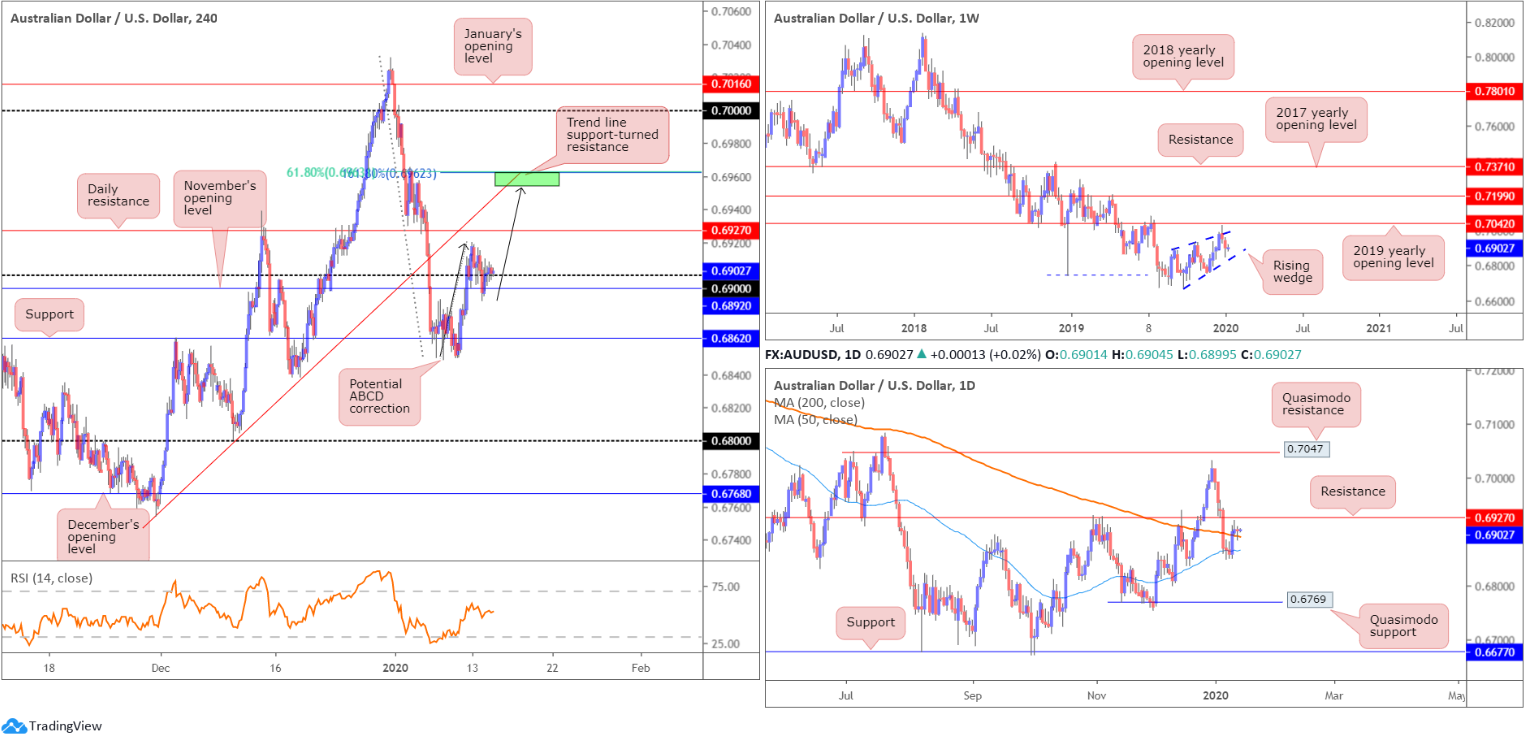
Task: Click the "Resistance" callout on weekly chart
Action: [x=1200, y=140]
